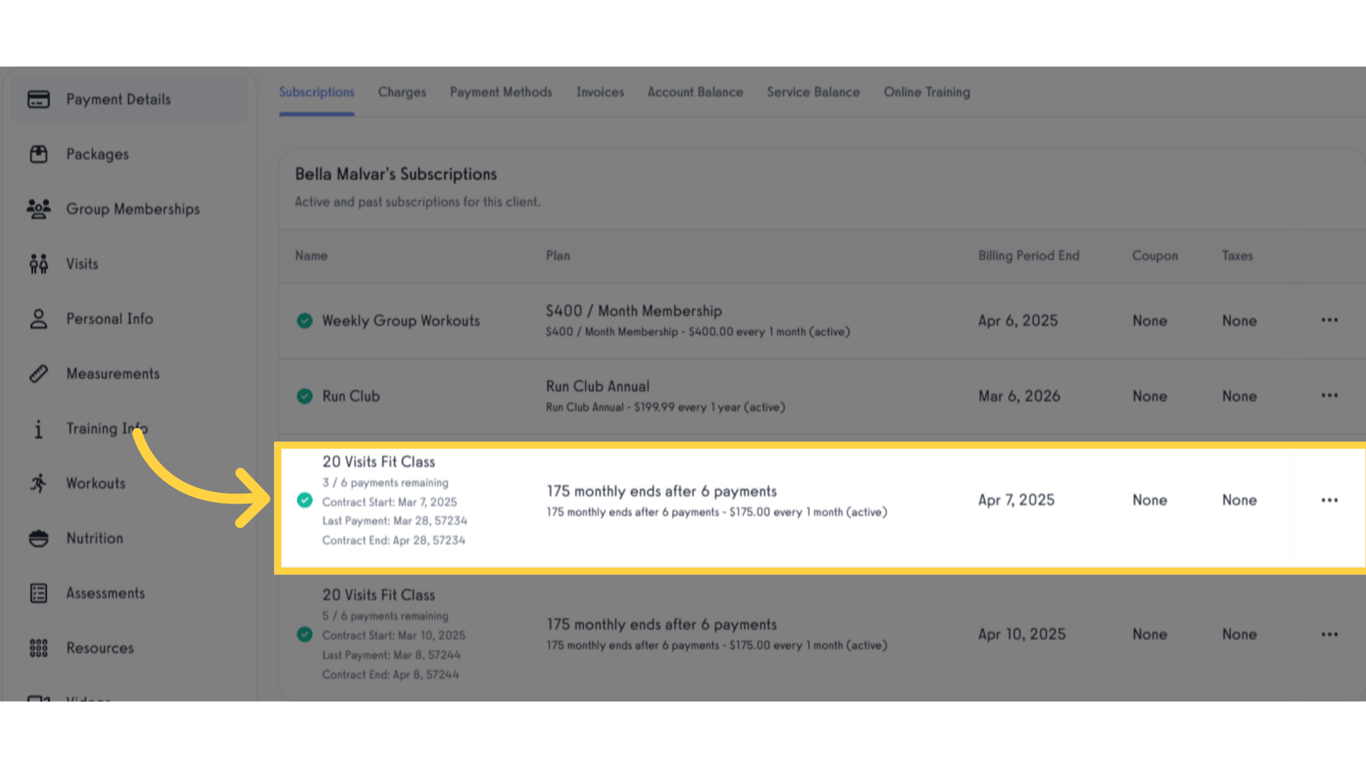Click the green active status icon on Run Club
1366x768 pixels.
pos(305,396)
